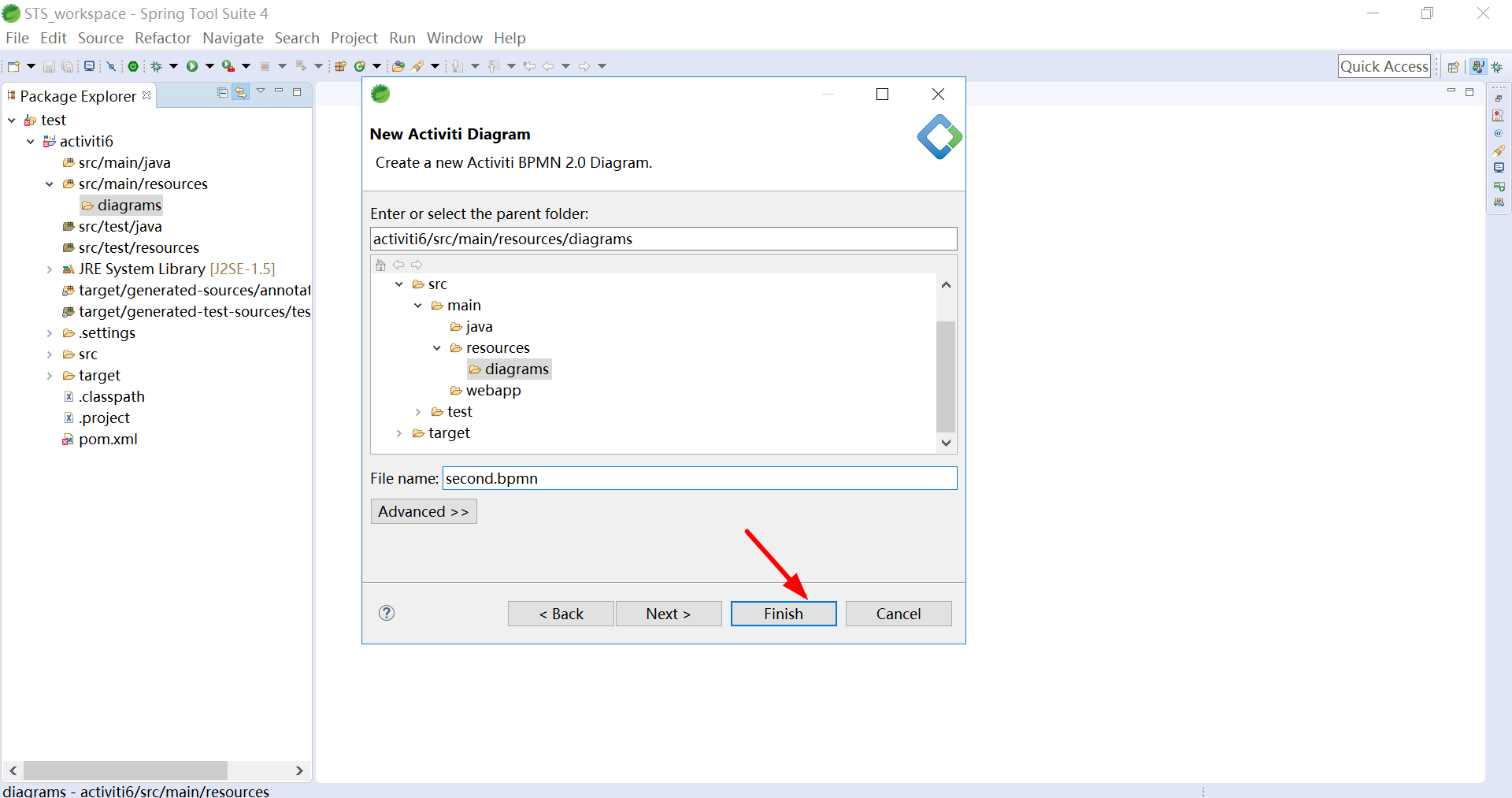This screenshot has width=1512, height=798.
Task: Click the Package Explorer horizontal scrollbar thumb
Action: [x=125, y=770]
